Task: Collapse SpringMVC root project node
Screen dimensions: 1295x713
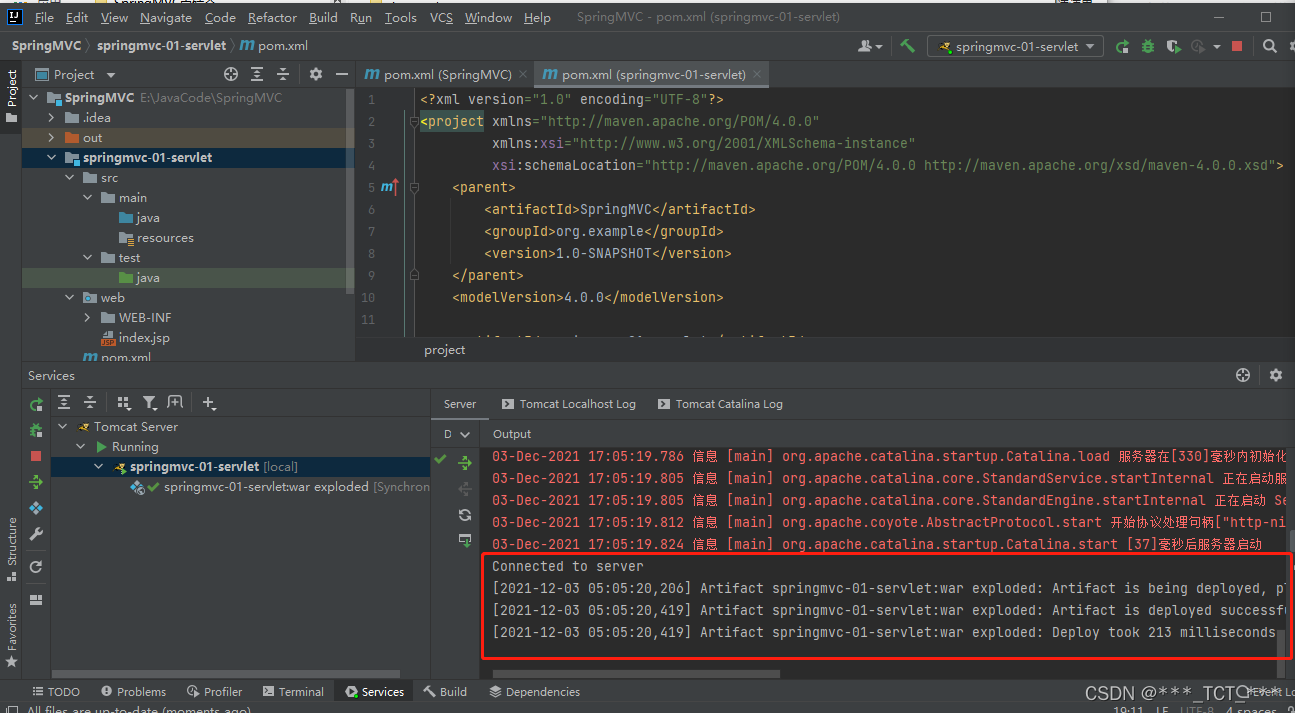Action: tap(36, 98)
